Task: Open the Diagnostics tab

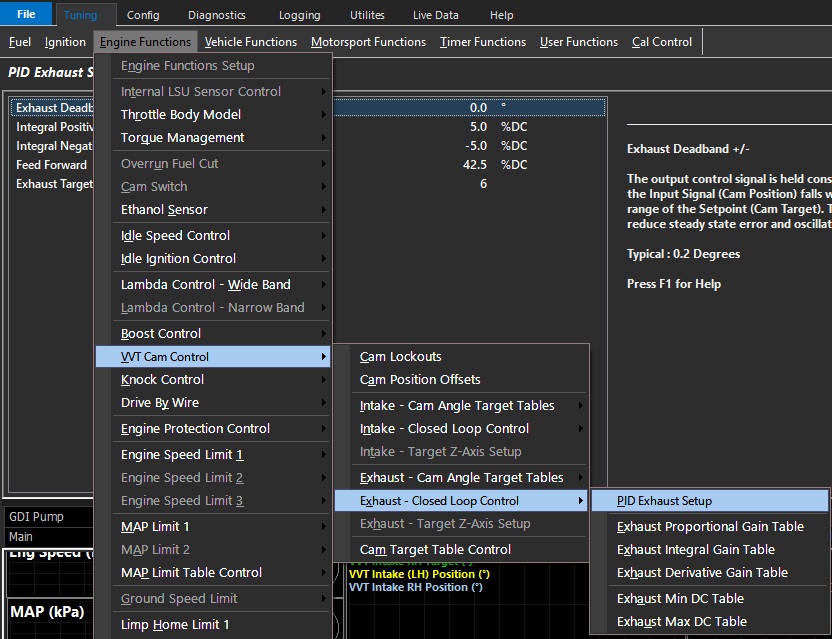Action: 216,15
